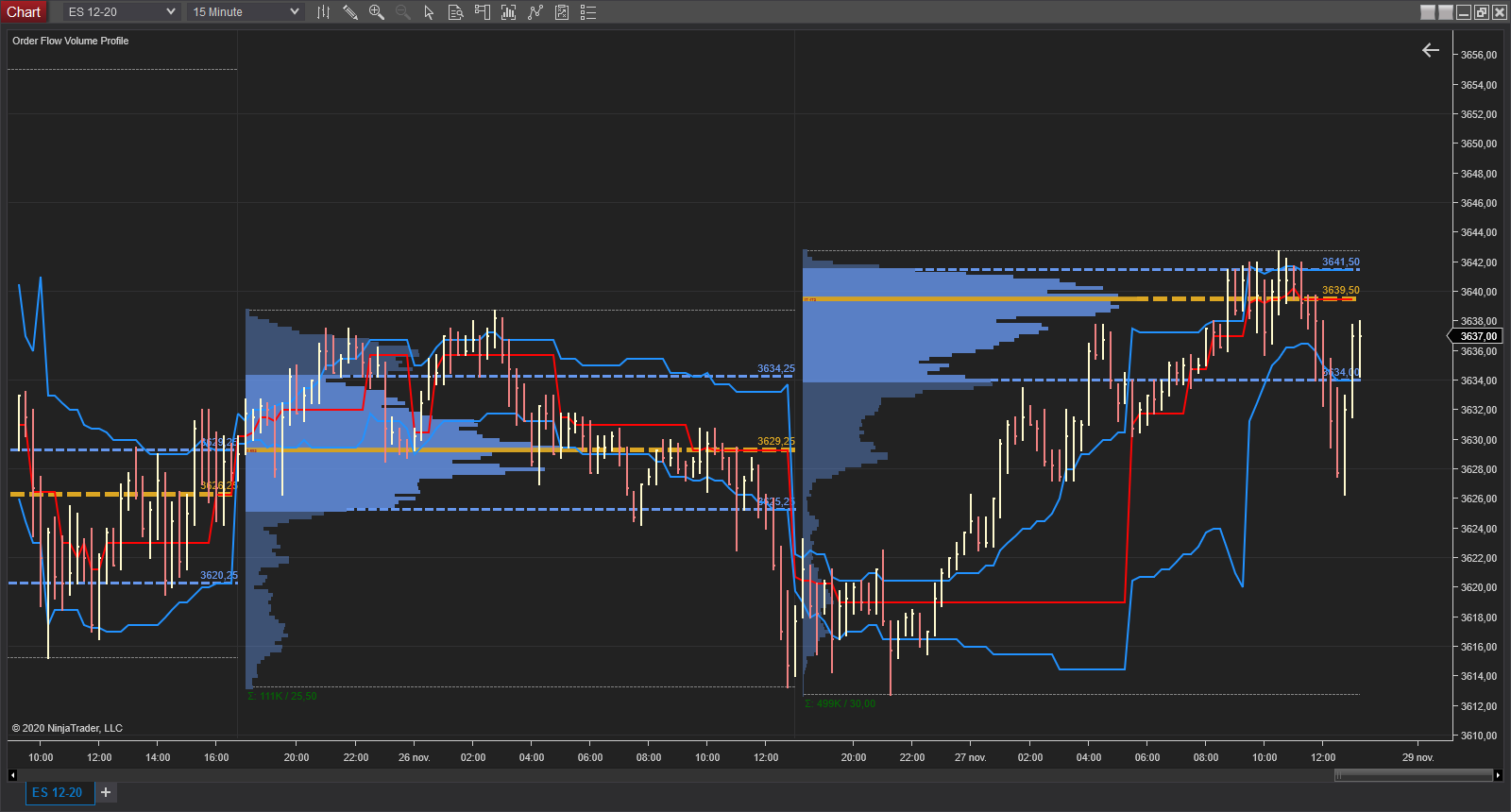Expand the ES 12-20 instrument dropdown

121,12
